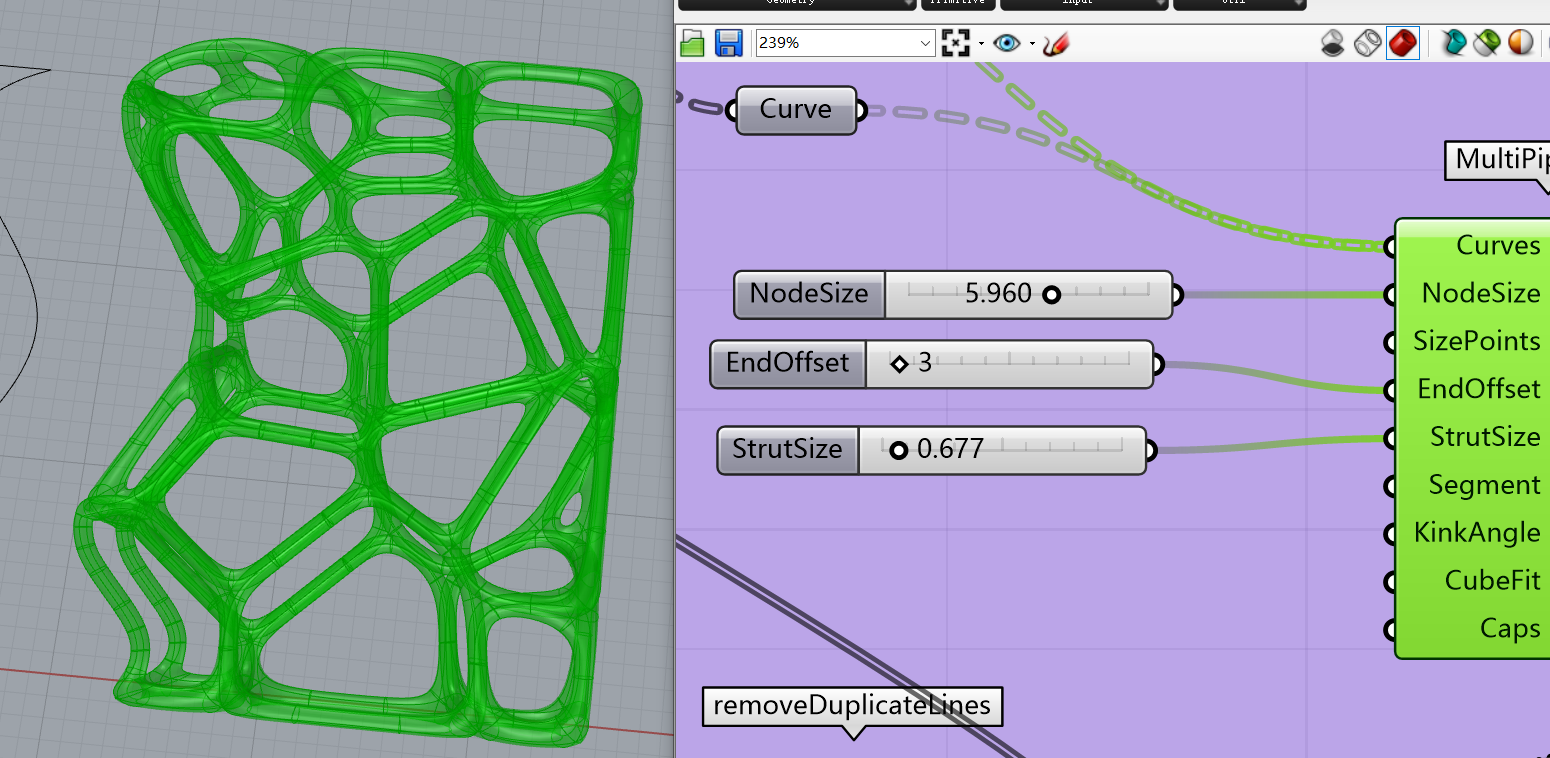Screen dimensions: 1550x758
Task: Click the StrutSize slider handle at 0.677
Action: click(898, 450)
